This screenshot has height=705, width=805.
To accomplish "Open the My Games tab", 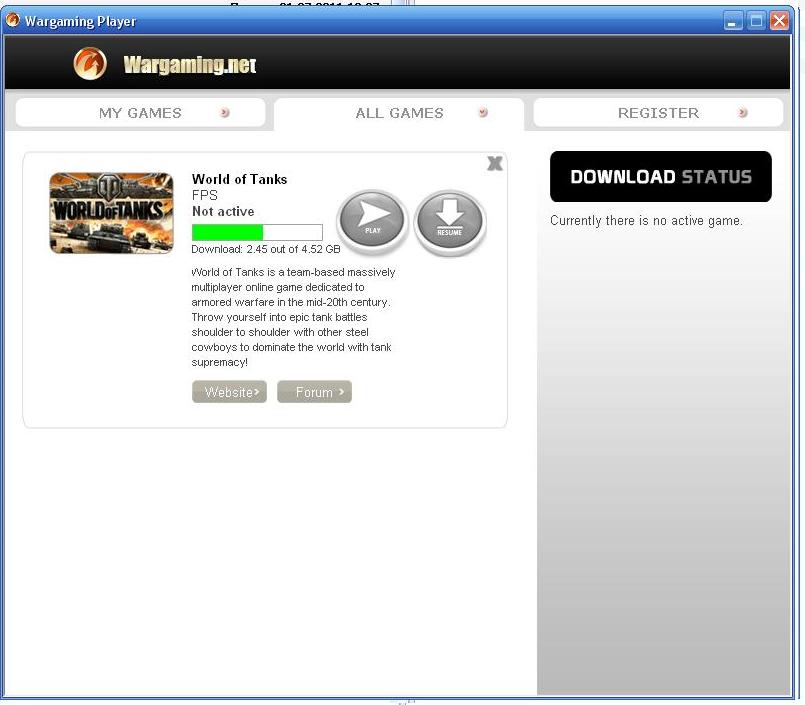I will 140,112.
